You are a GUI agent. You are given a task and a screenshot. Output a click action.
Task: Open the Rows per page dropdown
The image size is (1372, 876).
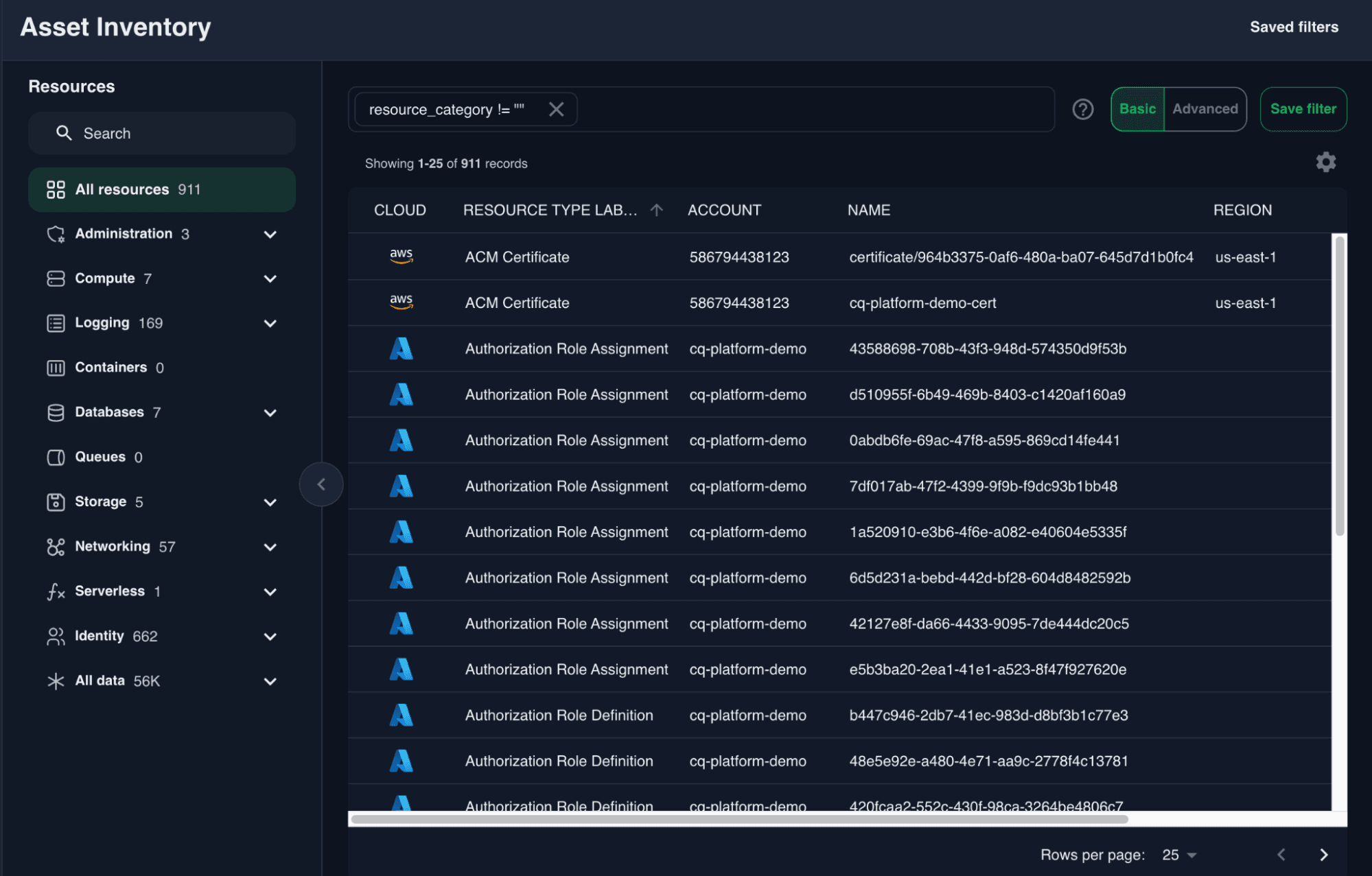click(x=1178, y=855)
